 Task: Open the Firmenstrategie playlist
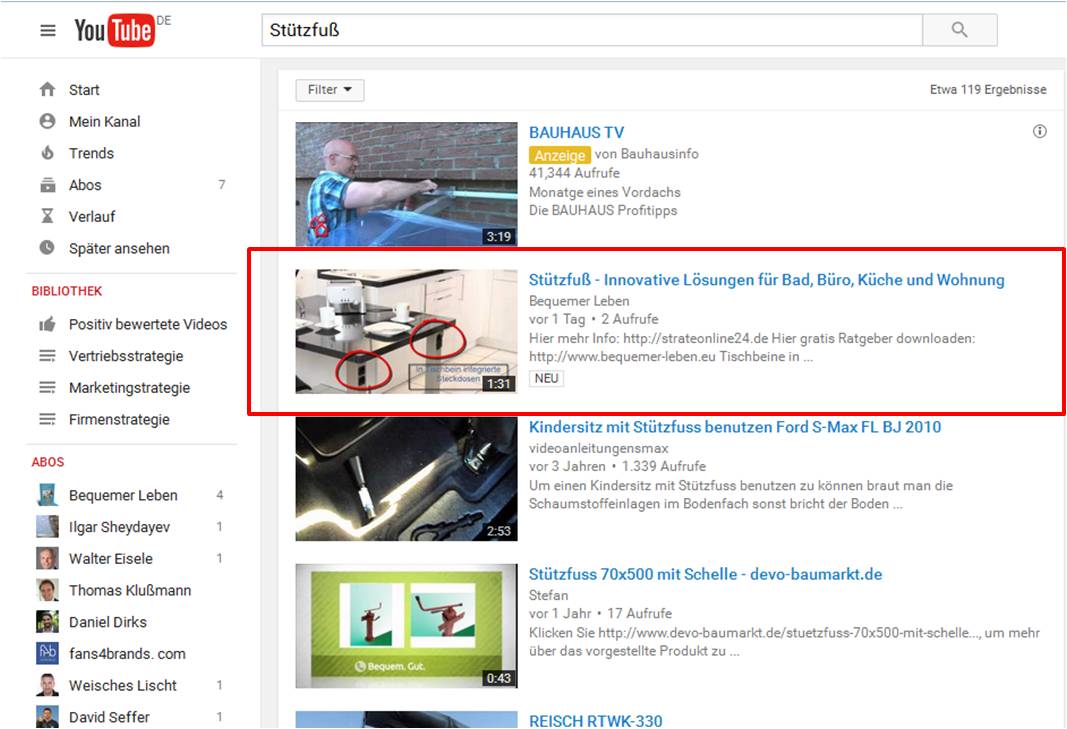(x=119, y=419)
